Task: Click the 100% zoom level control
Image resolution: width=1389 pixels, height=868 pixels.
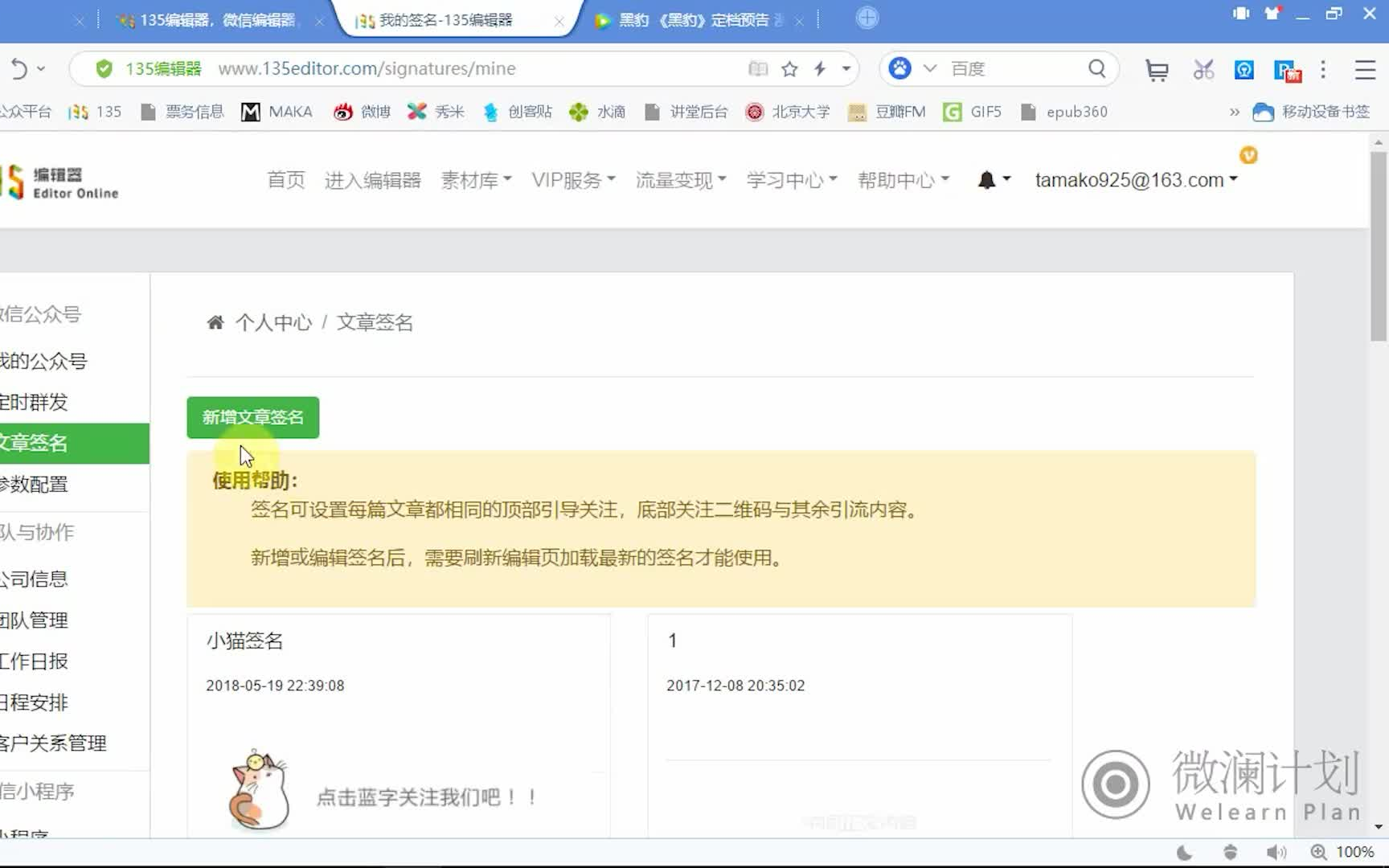Action: 1342,852
